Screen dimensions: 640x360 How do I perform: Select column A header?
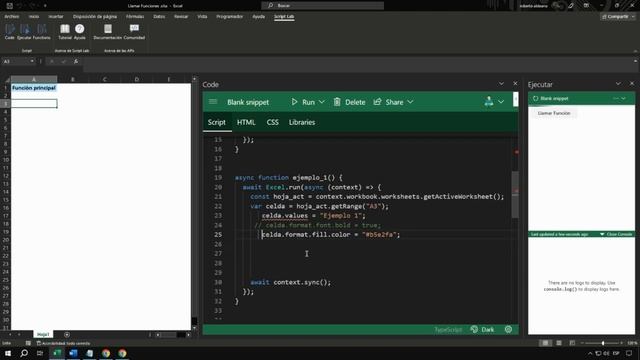pos(34,79)
